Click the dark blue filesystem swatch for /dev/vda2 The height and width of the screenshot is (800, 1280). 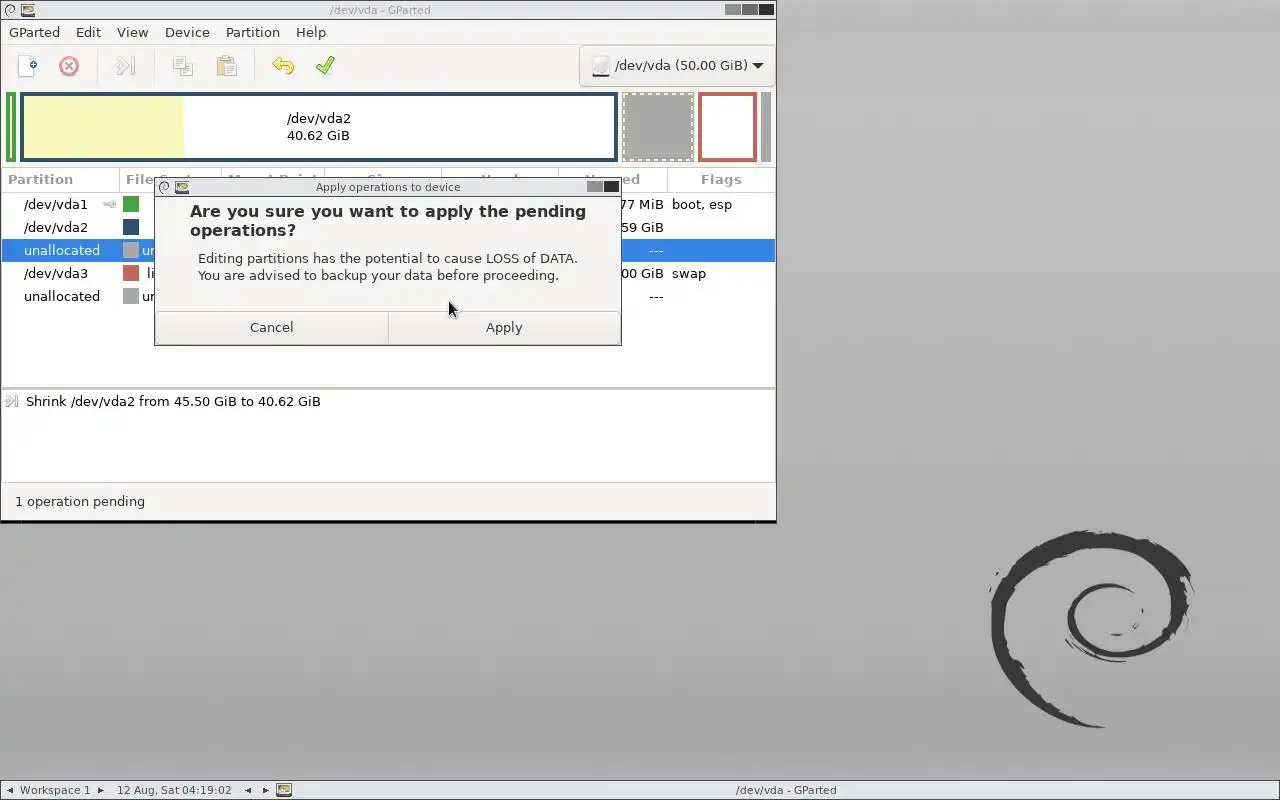click(131, 227)
